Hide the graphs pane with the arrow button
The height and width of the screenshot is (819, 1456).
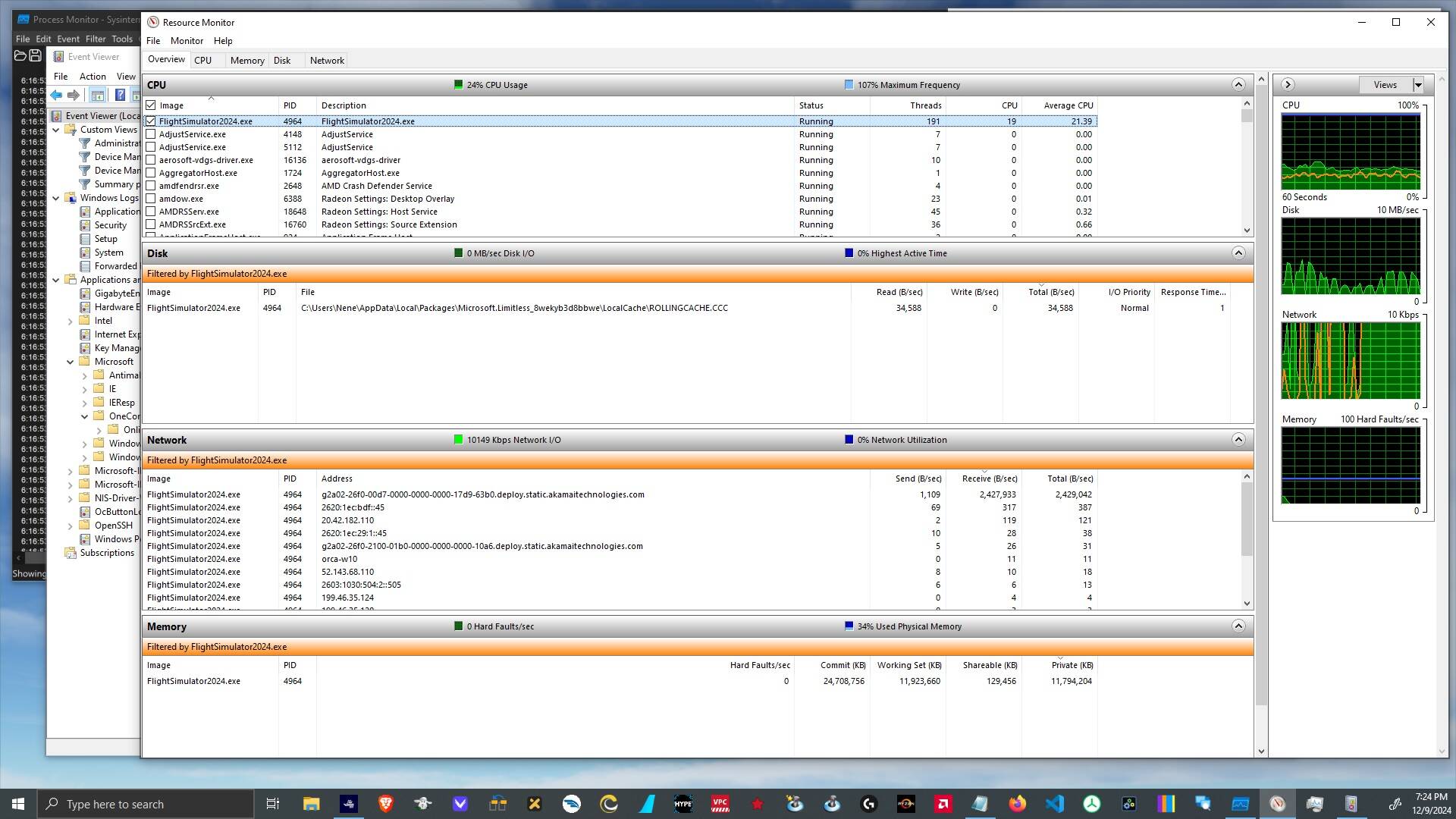1288,85
